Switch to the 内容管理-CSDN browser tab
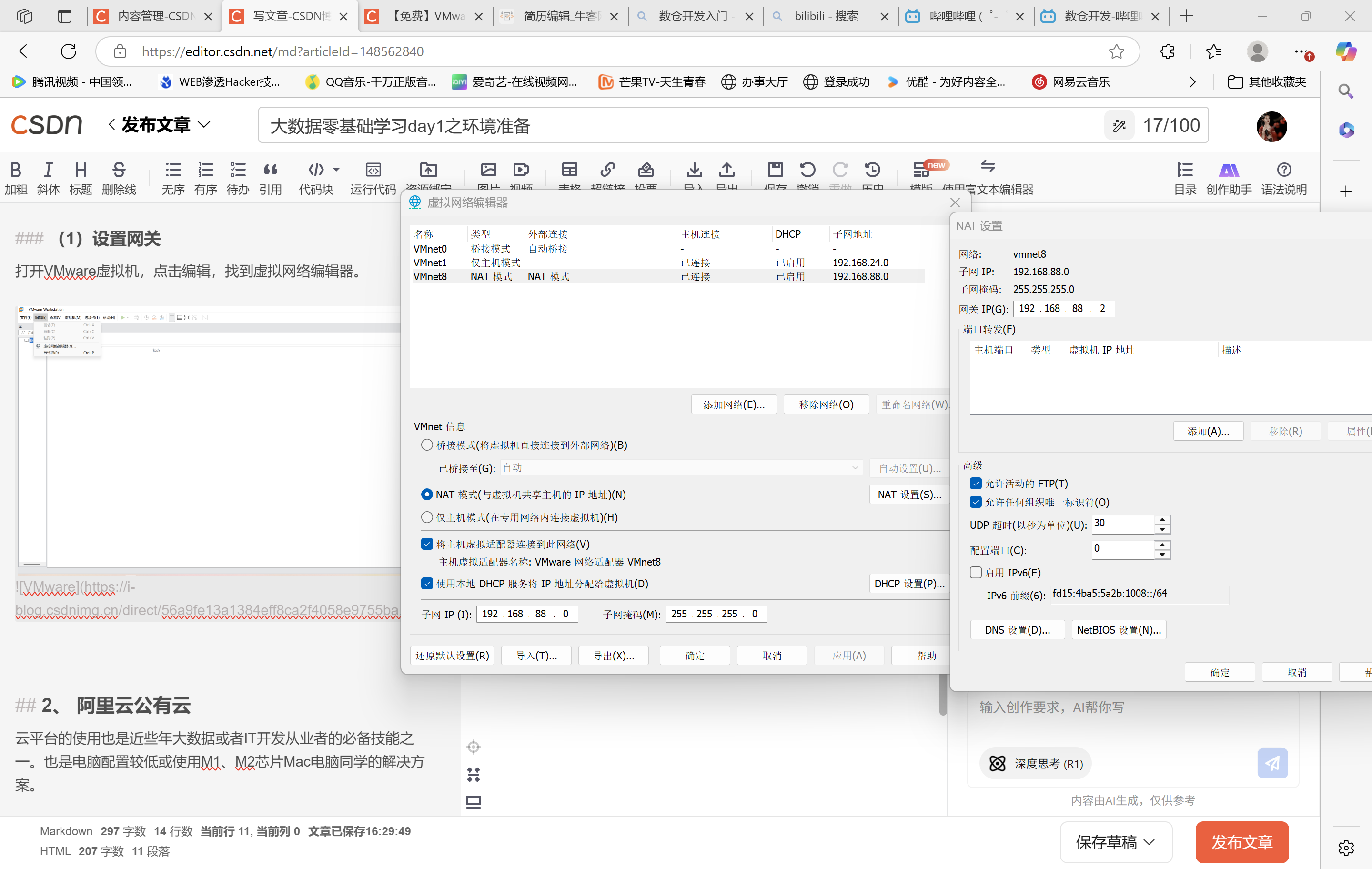Screen dimensions: 1372x869 154,16
